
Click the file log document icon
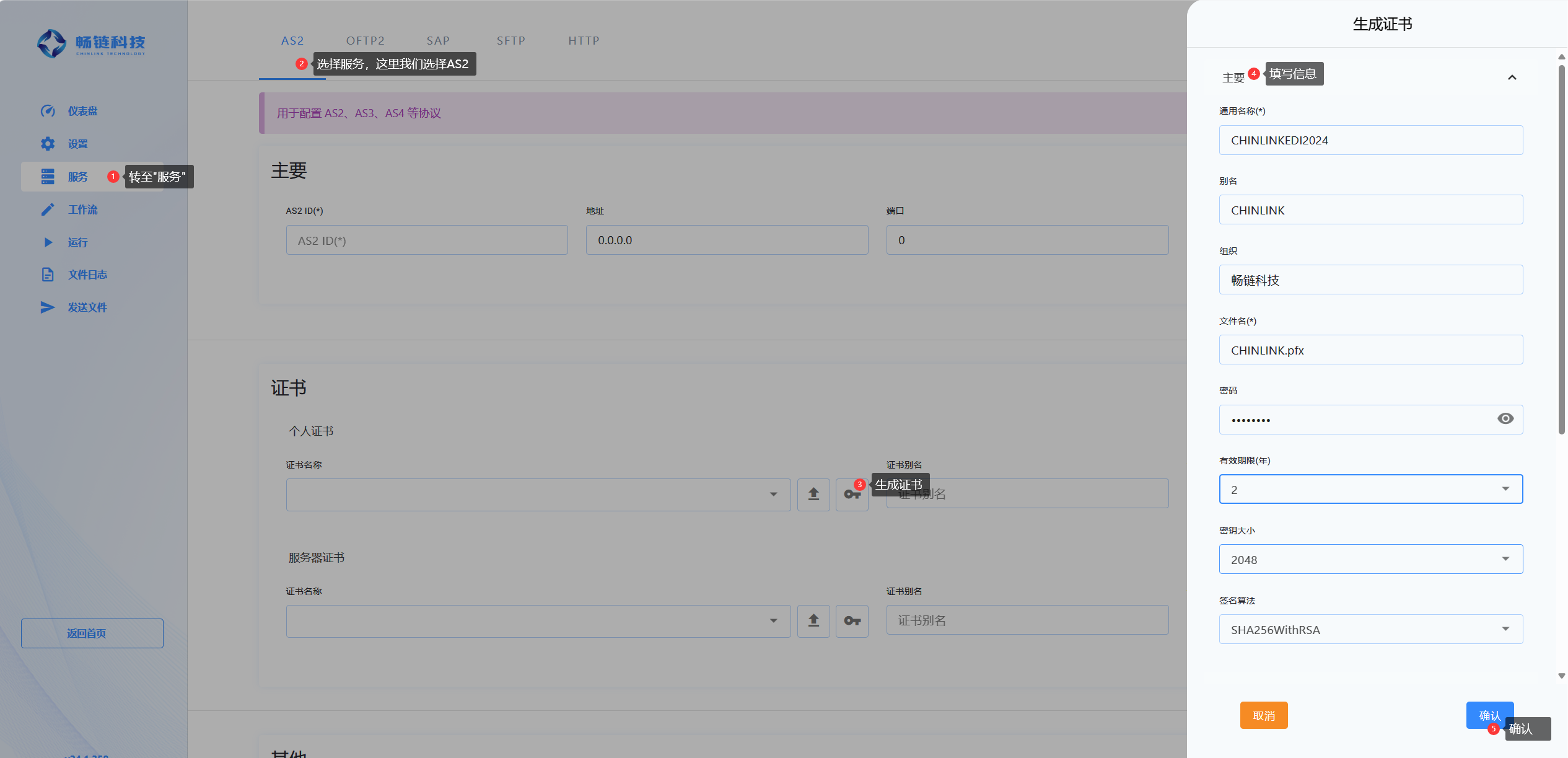pos(48,275)
